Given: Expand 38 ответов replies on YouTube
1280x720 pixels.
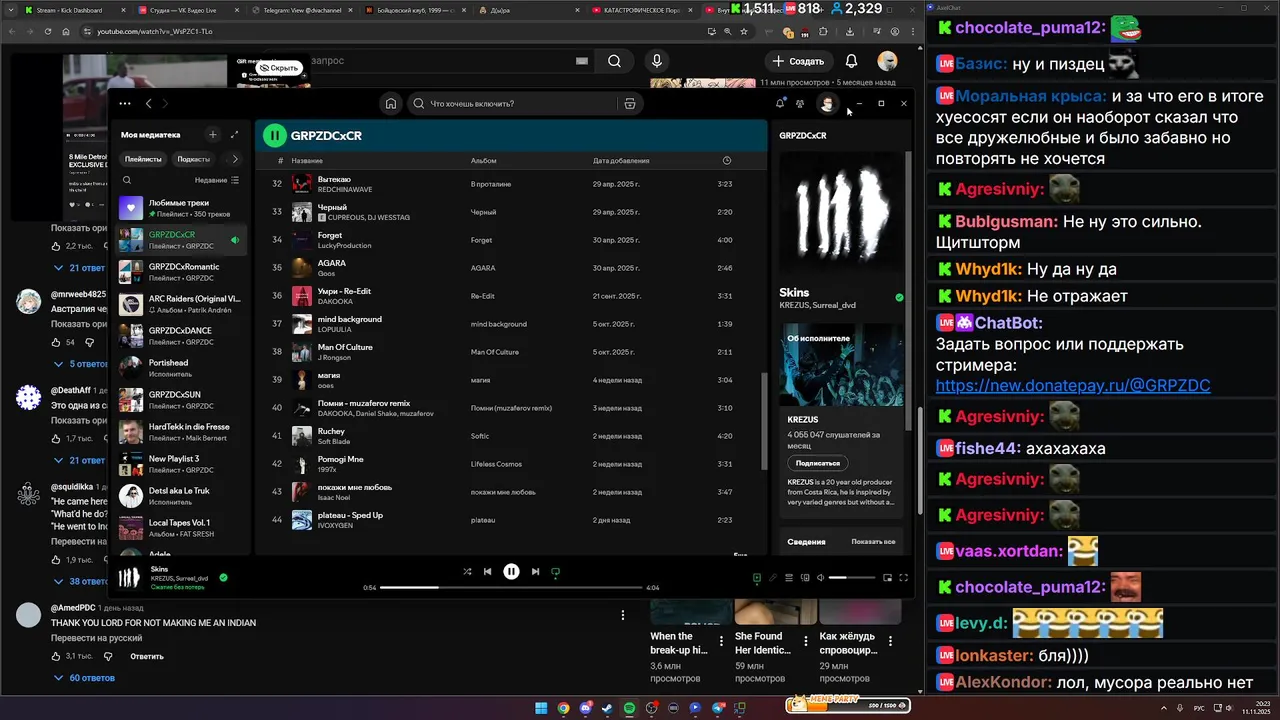Looking at the screenshot, I should coord(80,581).
